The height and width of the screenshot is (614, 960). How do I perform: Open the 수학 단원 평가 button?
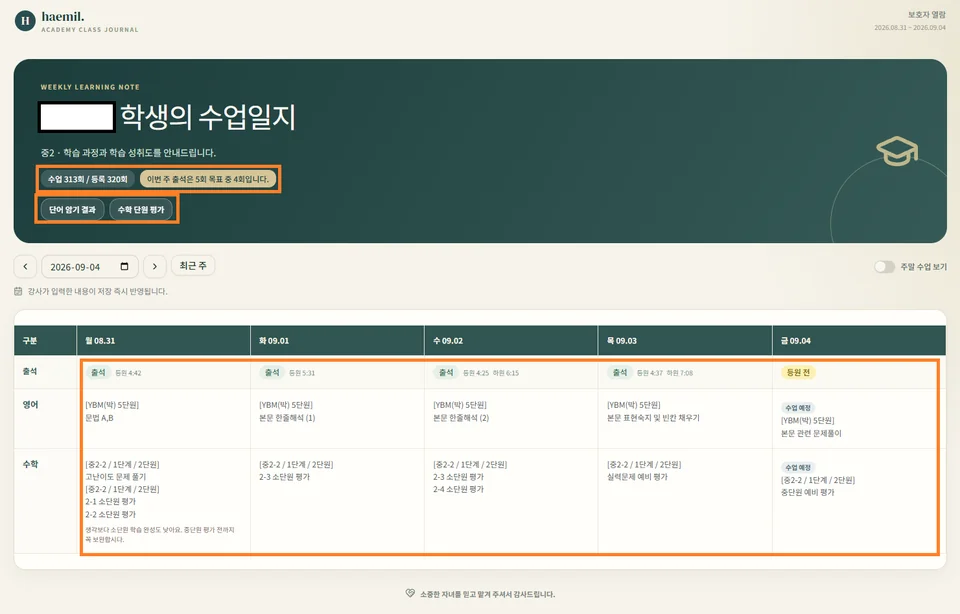click(141, 209)
